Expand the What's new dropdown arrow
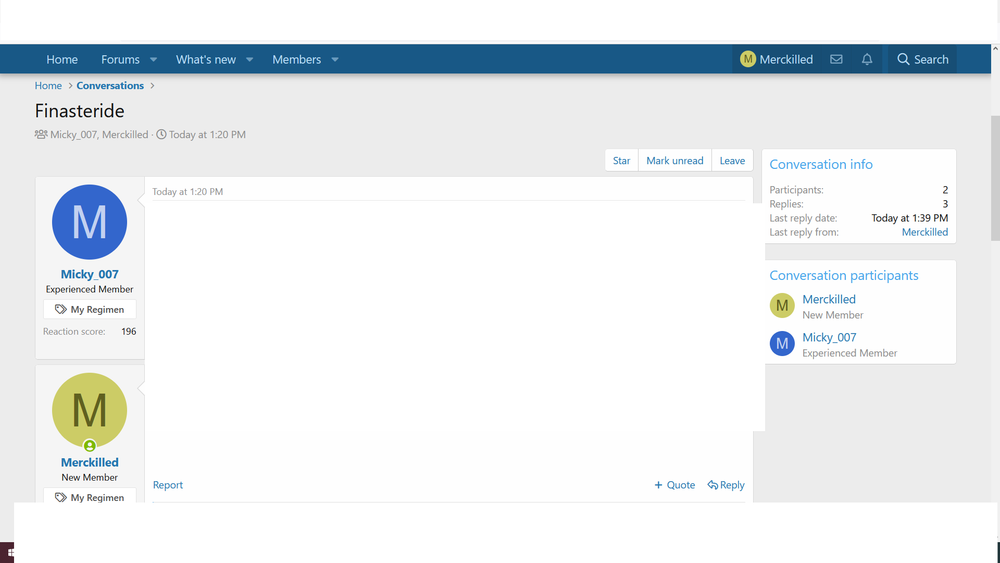This screenshot has width=1000, height=563. [250, 60]
